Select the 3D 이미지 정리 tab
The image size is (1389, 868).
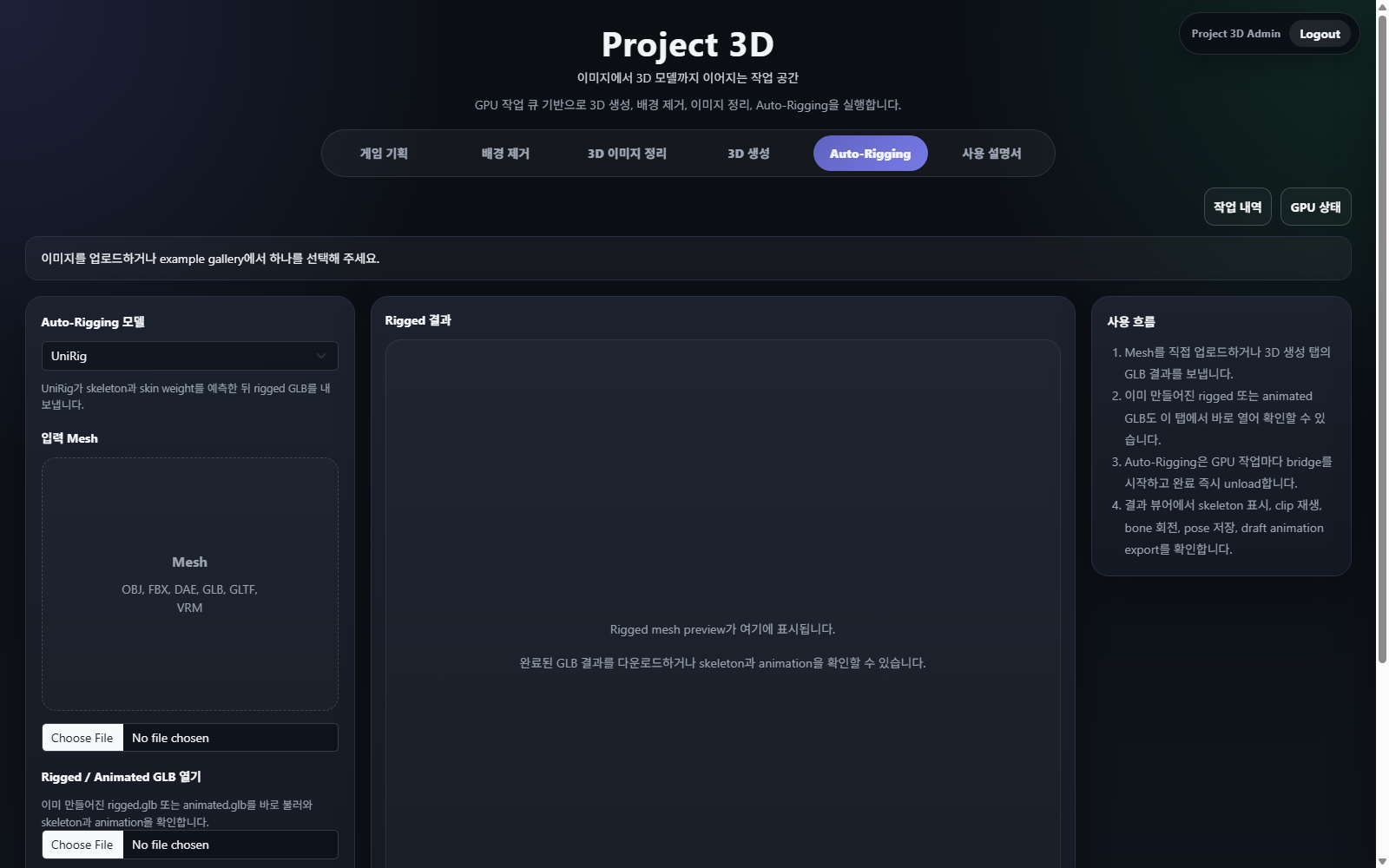627,154
